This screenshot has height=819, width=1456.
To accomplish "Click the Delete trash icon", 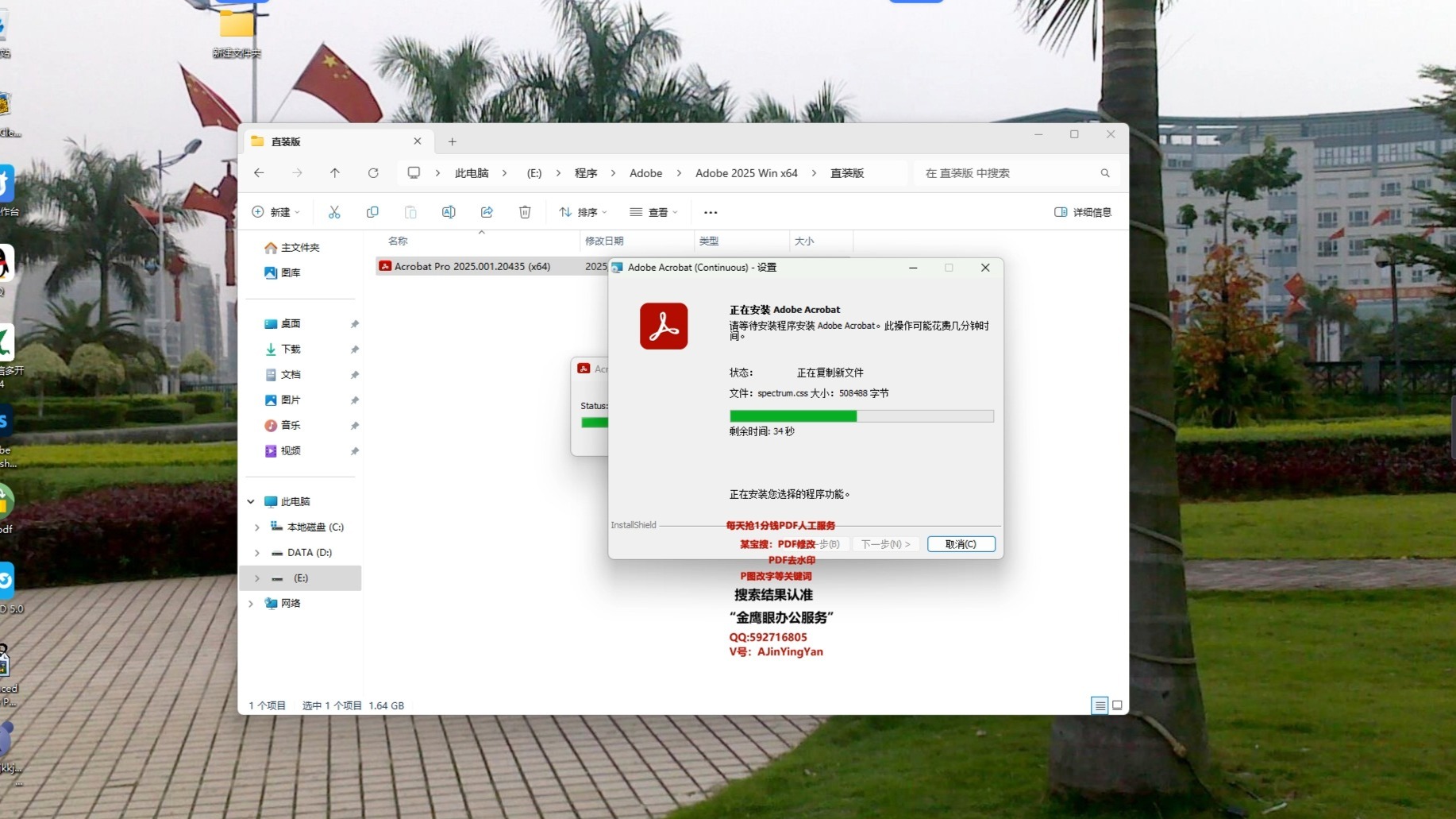I will [x=525, y=212].
